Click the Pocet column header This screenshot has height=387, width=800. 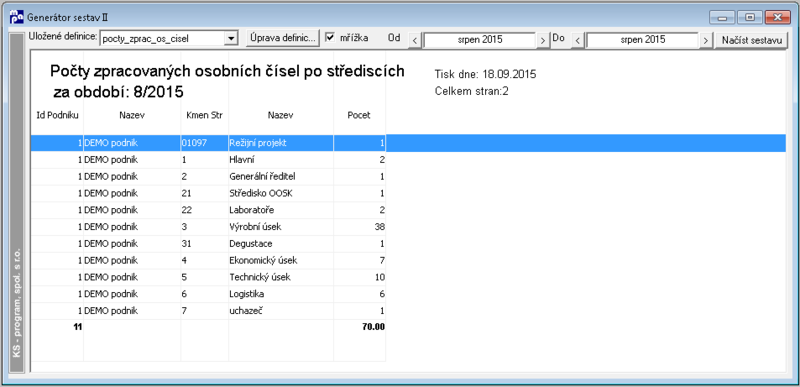tap(359, 115)
